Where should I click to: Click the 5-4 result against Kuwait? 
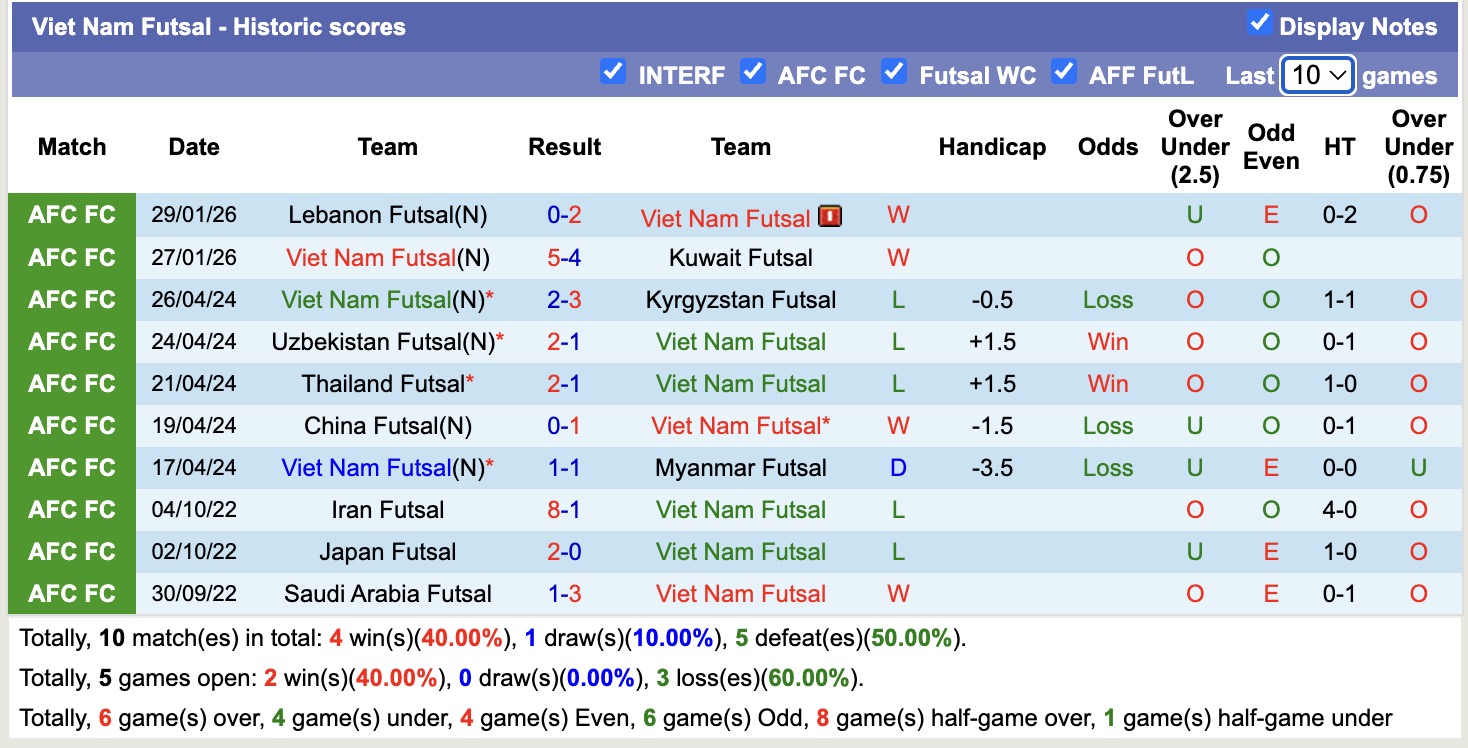564,258
